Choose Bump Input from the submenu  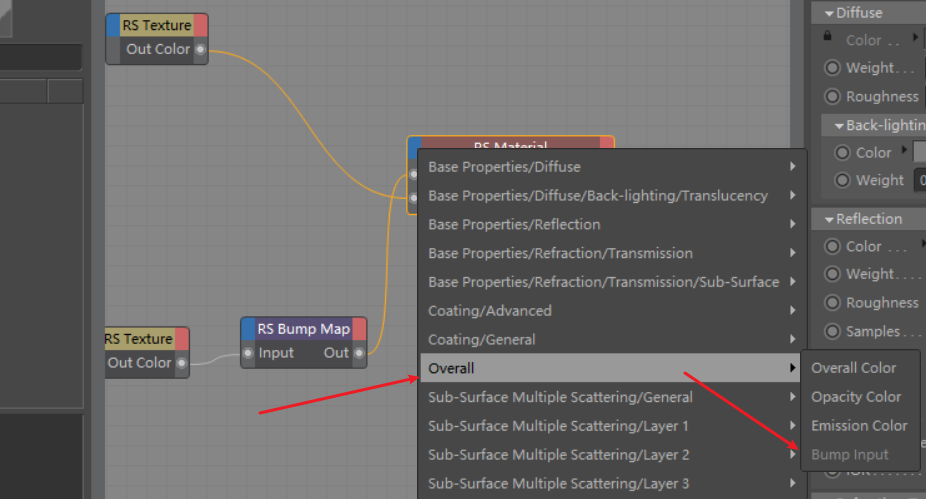point(860,455)
